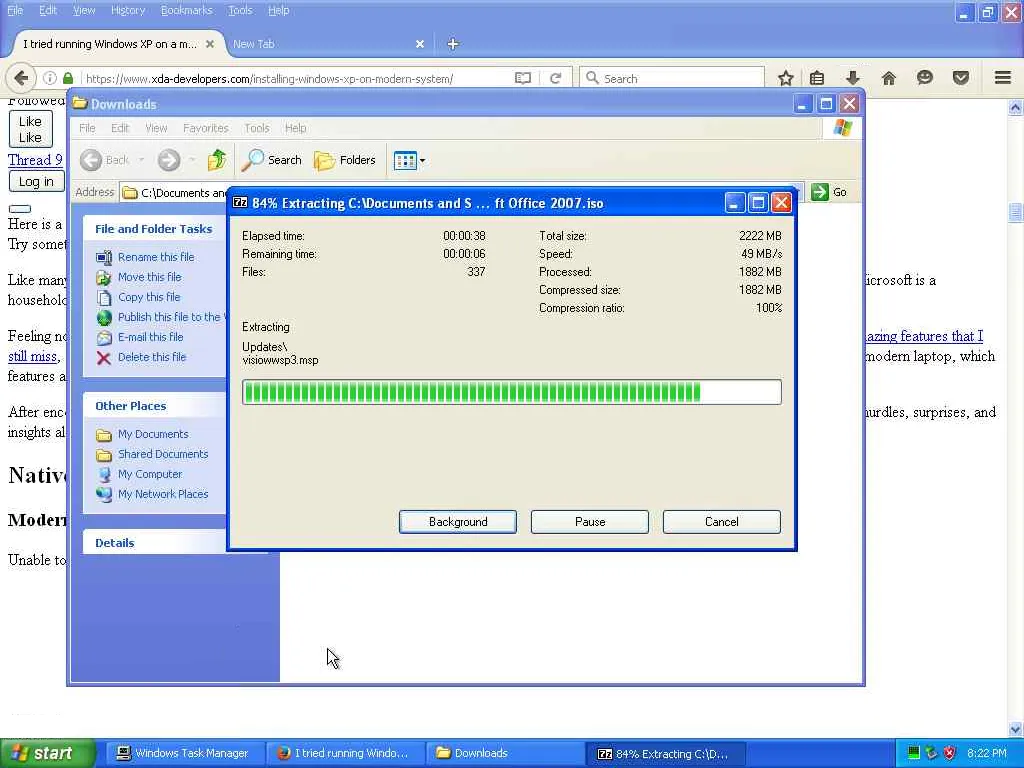1024x768 pixels.
Task: Bookmark this page with star icon
Action: point(786,78)
